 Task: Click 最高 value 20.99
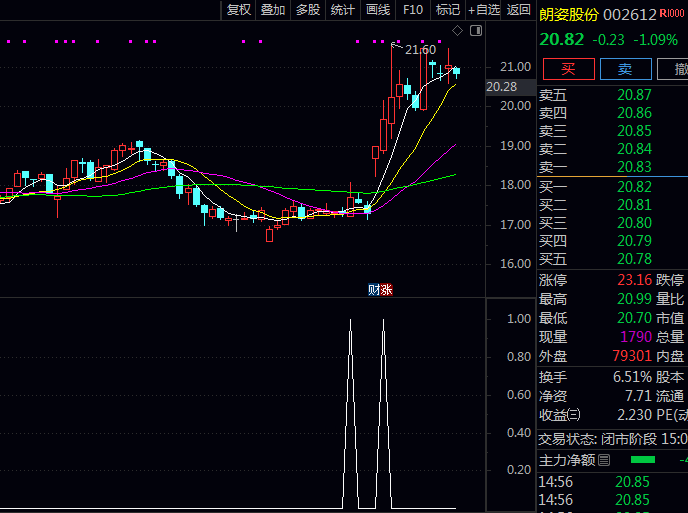[634, 299]
